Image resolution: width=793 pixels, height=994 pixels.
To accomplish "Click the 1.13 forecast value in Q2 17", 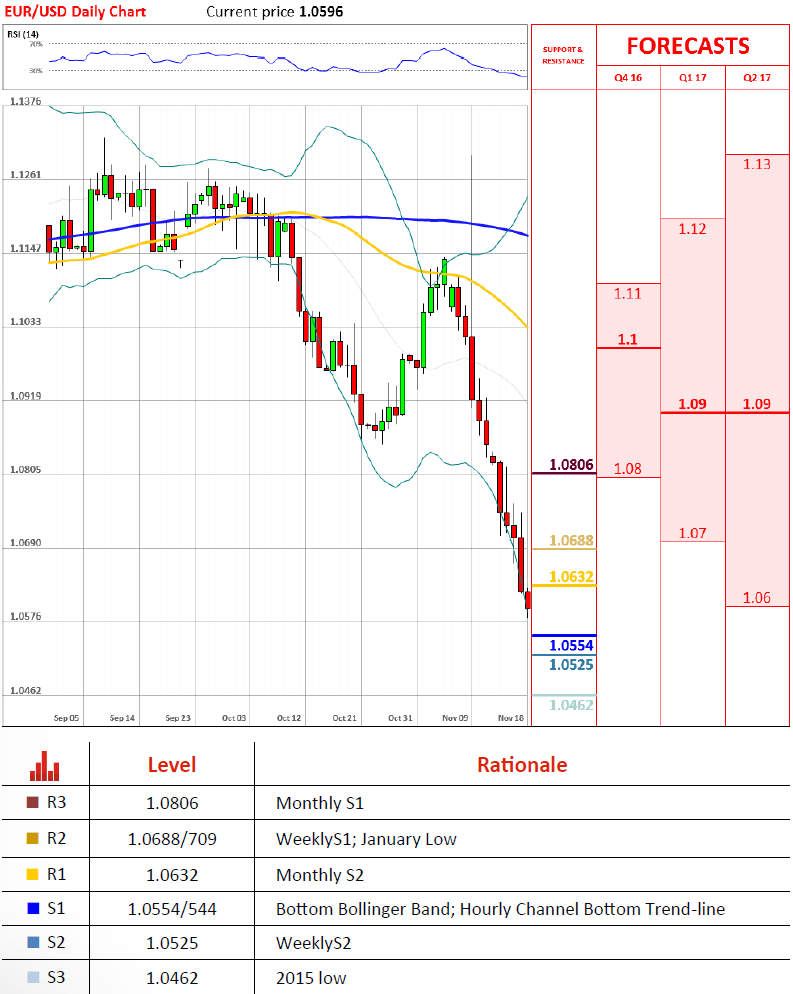I will 757,164.
